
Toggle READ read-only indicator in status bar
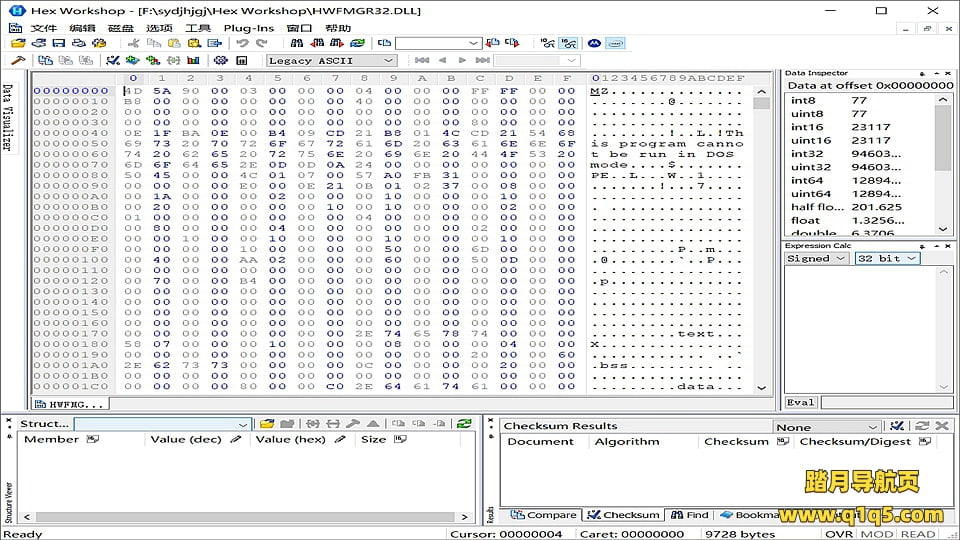click(917, 534)
